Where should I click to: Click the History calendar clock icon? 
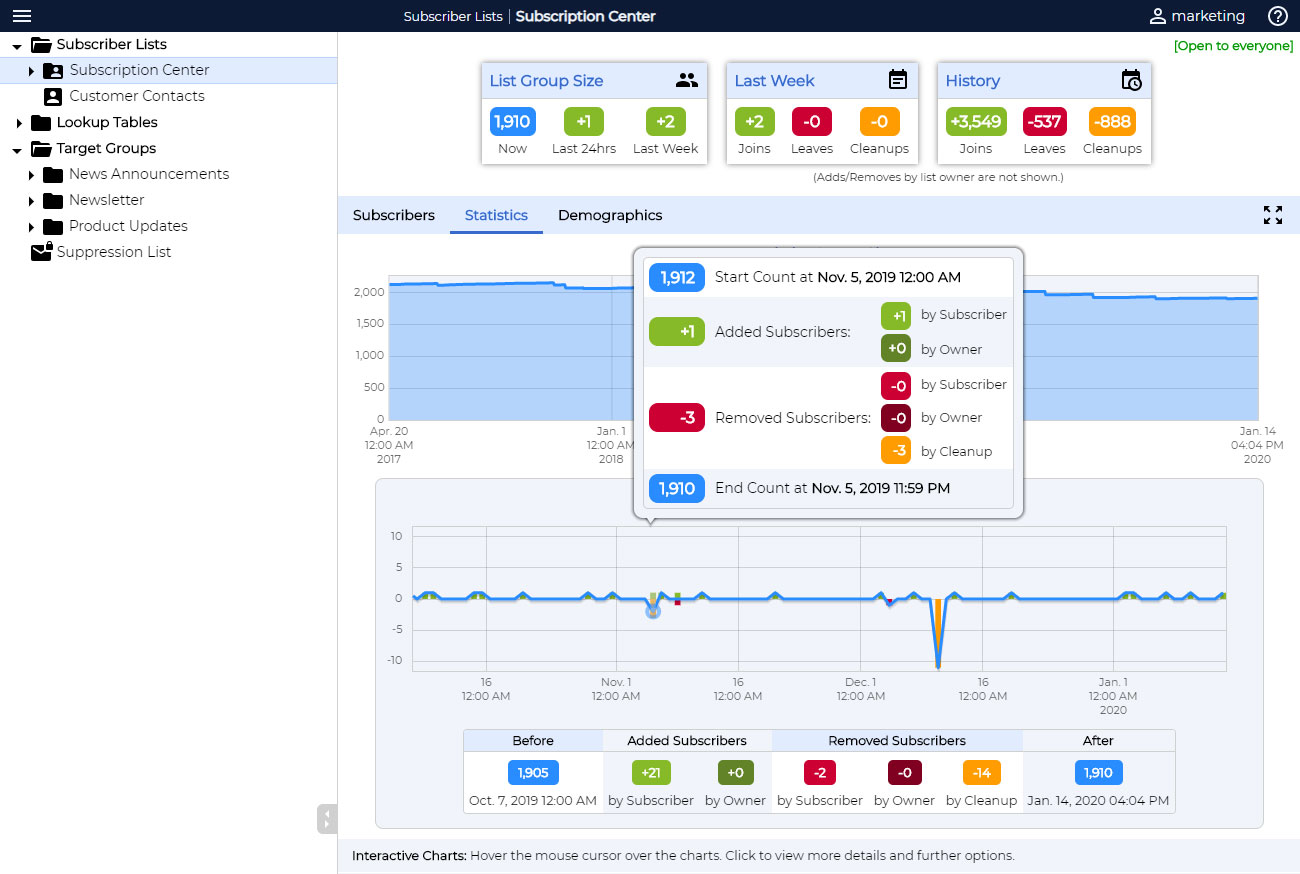click(x=1131, y=81)
